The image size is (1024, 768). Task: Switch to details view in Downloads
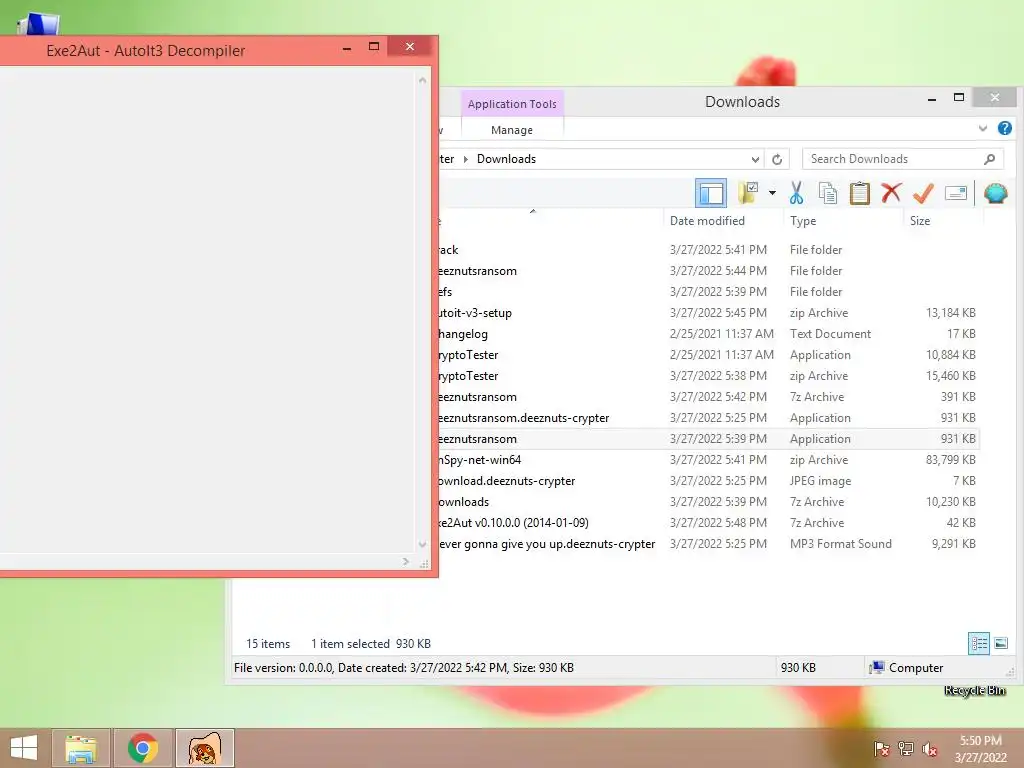(978, 643)
